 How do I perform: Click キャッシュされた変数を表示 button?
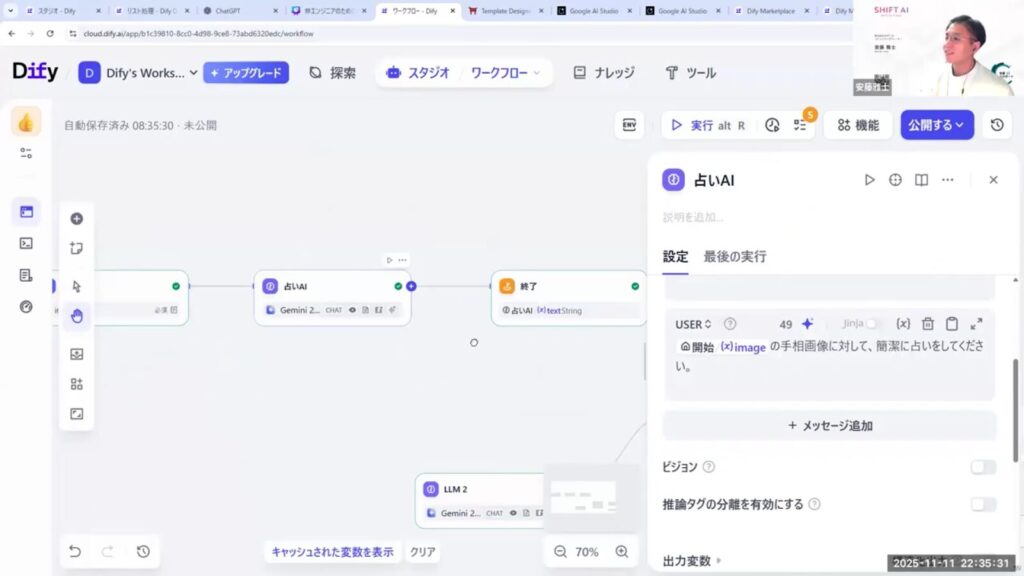tap(332, 552)
